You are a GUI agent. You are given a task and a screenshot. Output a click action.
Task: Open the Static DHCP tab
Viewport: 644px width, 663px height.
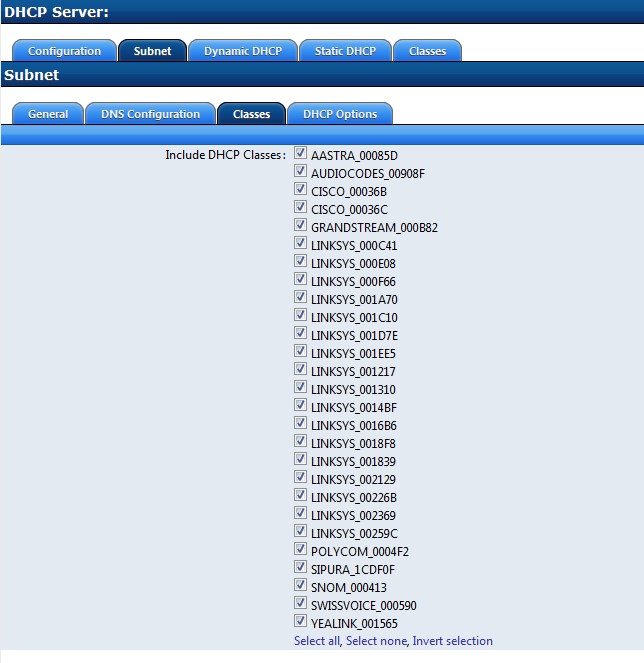tap(345, 51)
